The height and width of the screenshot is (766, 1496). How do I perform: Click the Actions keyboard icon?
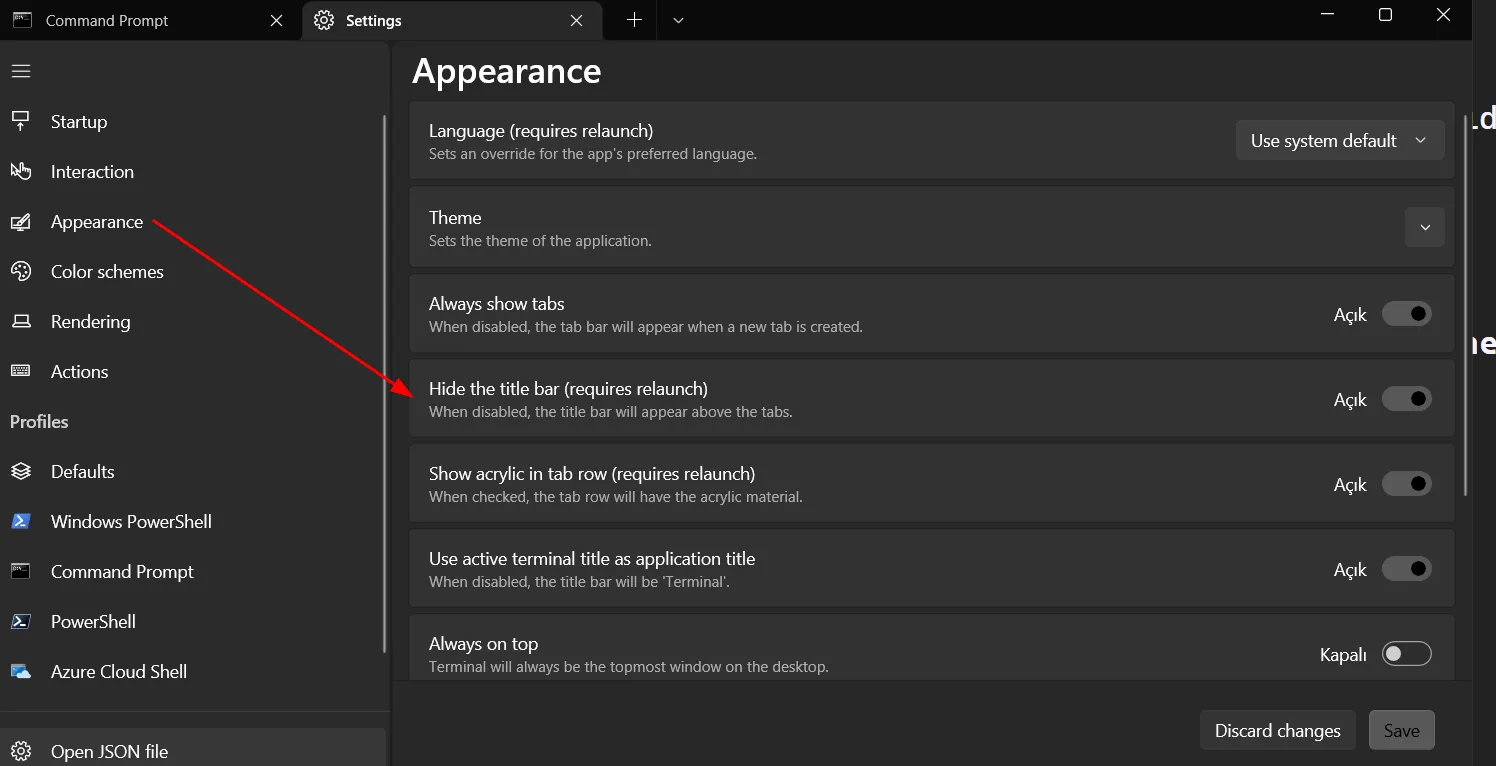20,371
